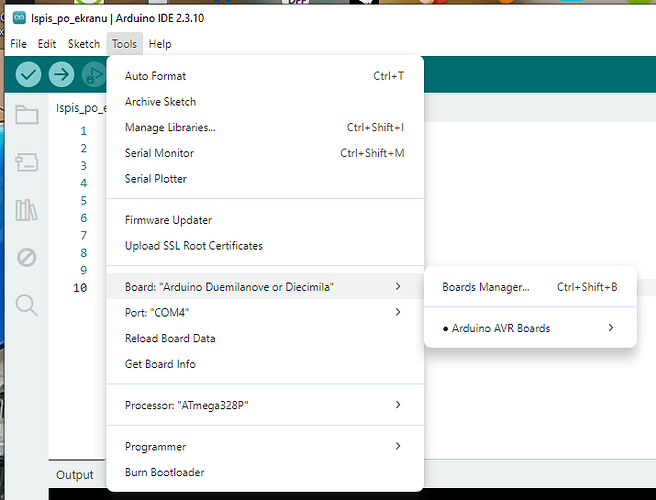656x500 pixels.
Task: Open the Debug sidebar icon
Action: (x=27, y=257)
